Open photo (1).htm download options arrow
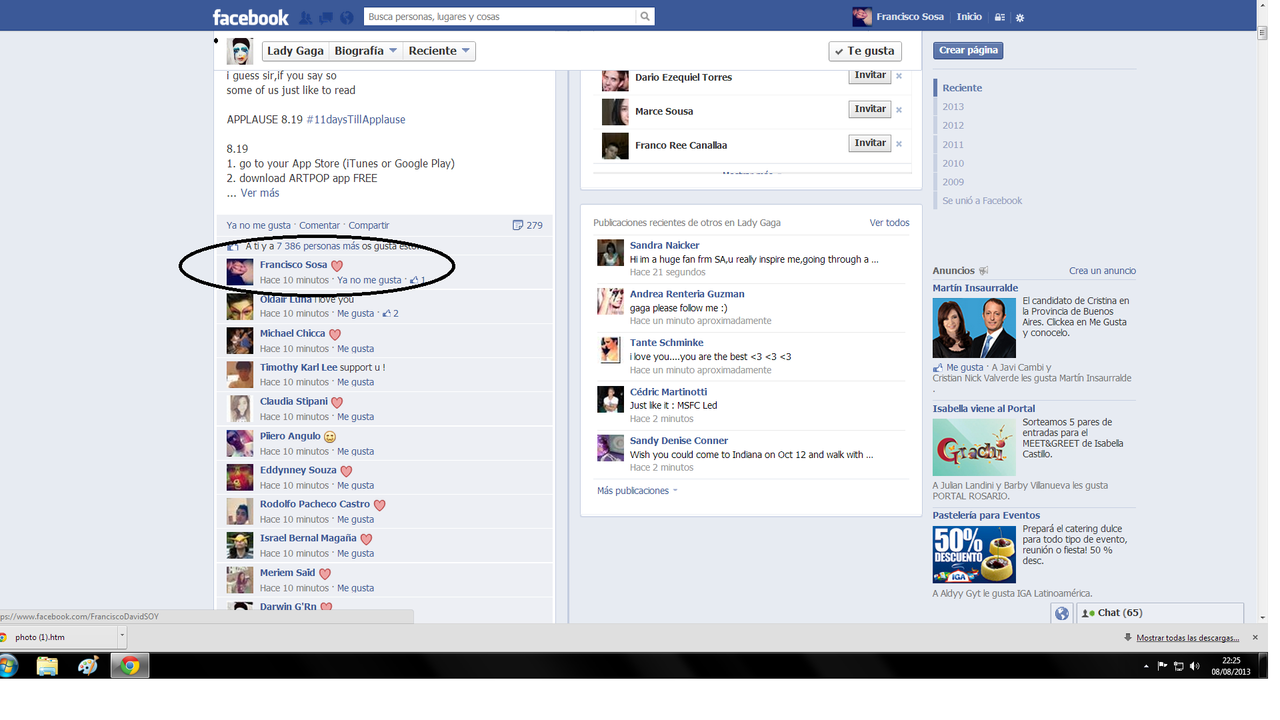 point(122,636)
